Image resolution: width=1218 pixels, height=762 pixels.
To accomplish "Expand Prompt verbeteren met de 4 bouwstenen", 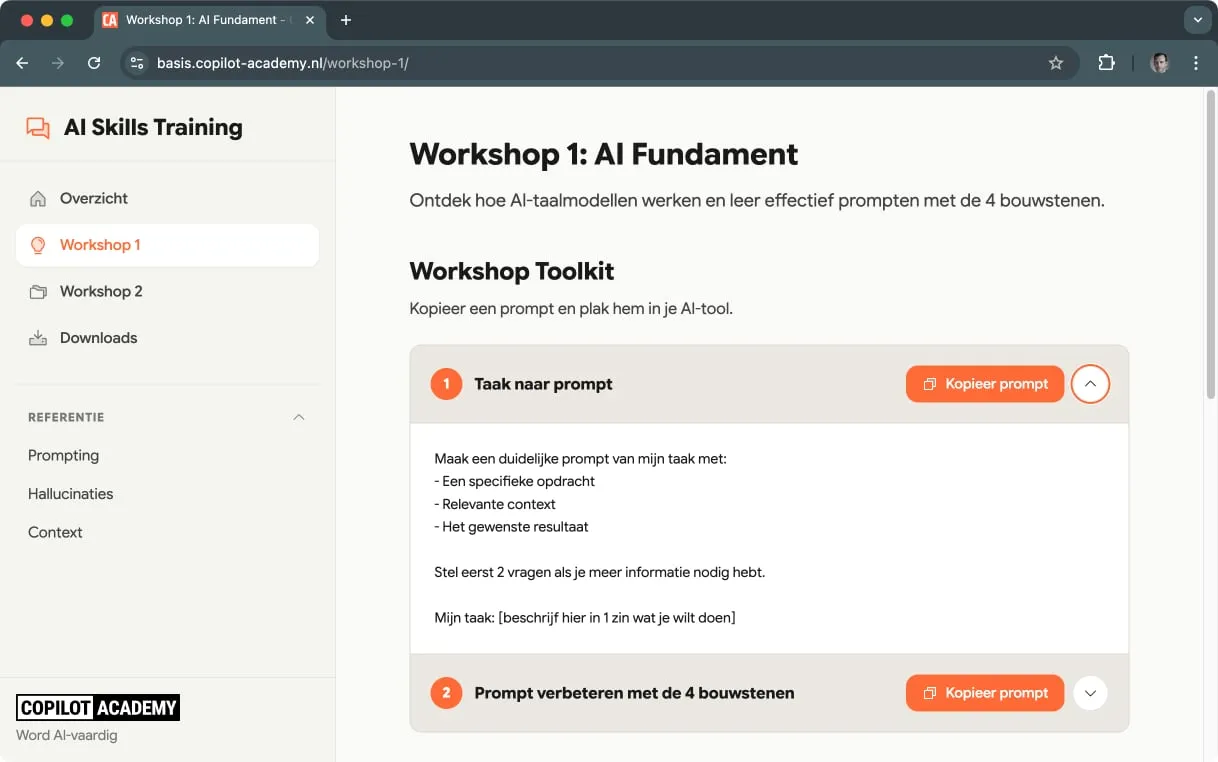I will pyautogui.click(x=1090, y=692).
